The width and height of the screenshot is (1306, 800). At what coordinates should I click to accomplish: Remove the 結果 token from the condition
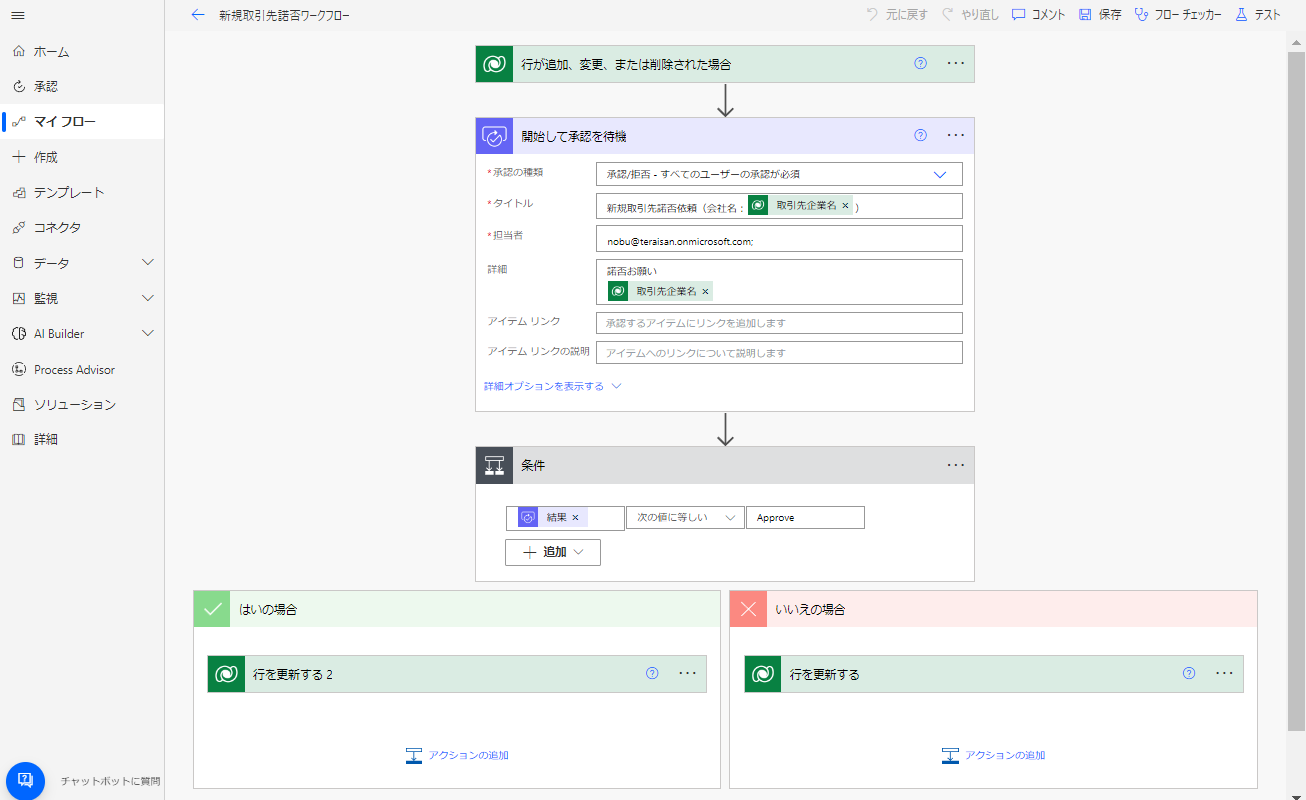(x=575, y=518)
